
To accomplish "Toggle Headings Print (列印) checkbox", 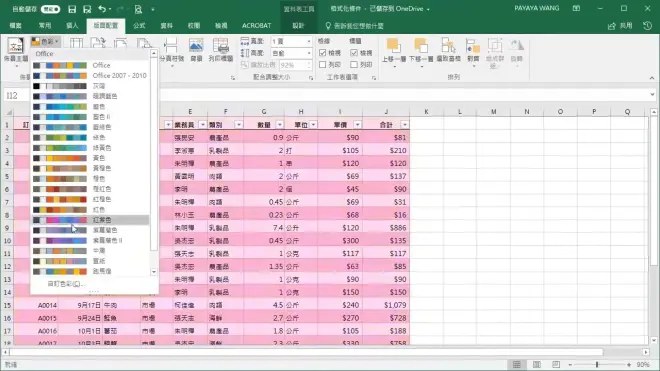I will (354, 64).
